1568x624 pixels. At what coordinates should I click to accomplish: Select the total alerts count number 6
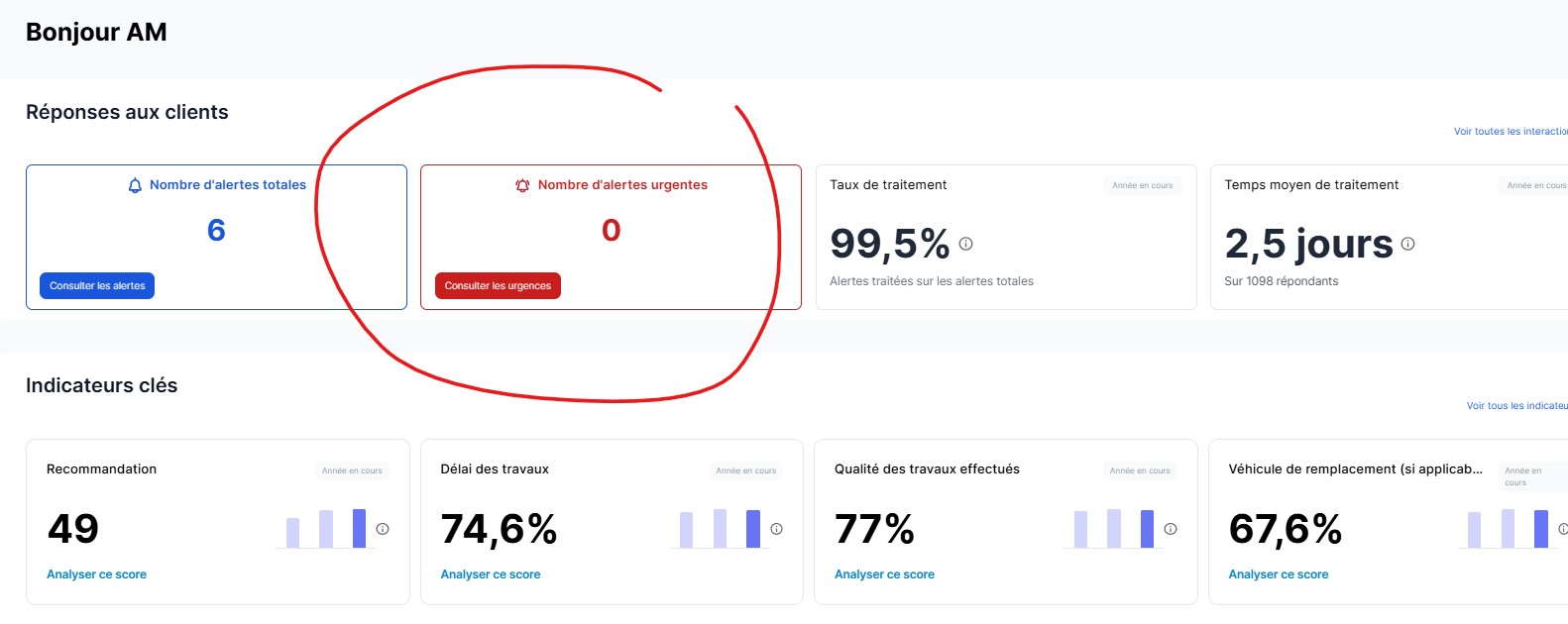tap(216, 231)
